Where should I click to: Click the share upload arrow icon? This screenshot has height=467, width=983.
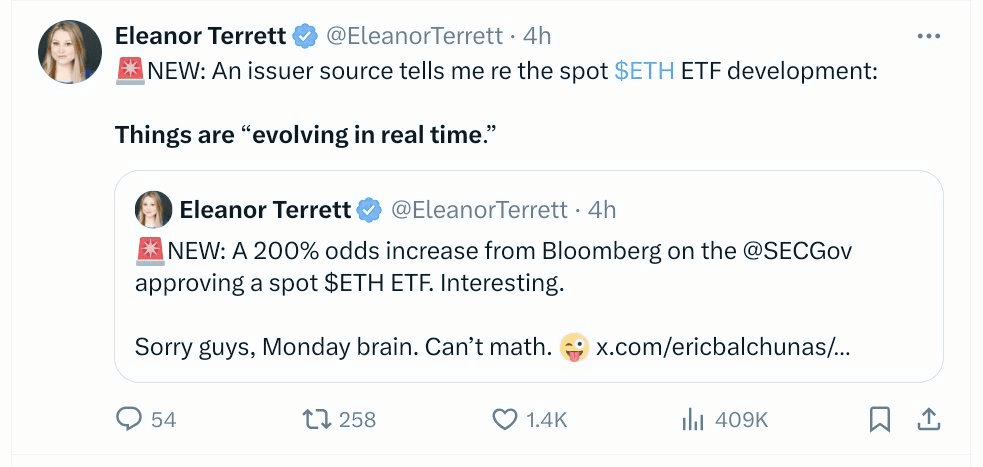point(928,420)
